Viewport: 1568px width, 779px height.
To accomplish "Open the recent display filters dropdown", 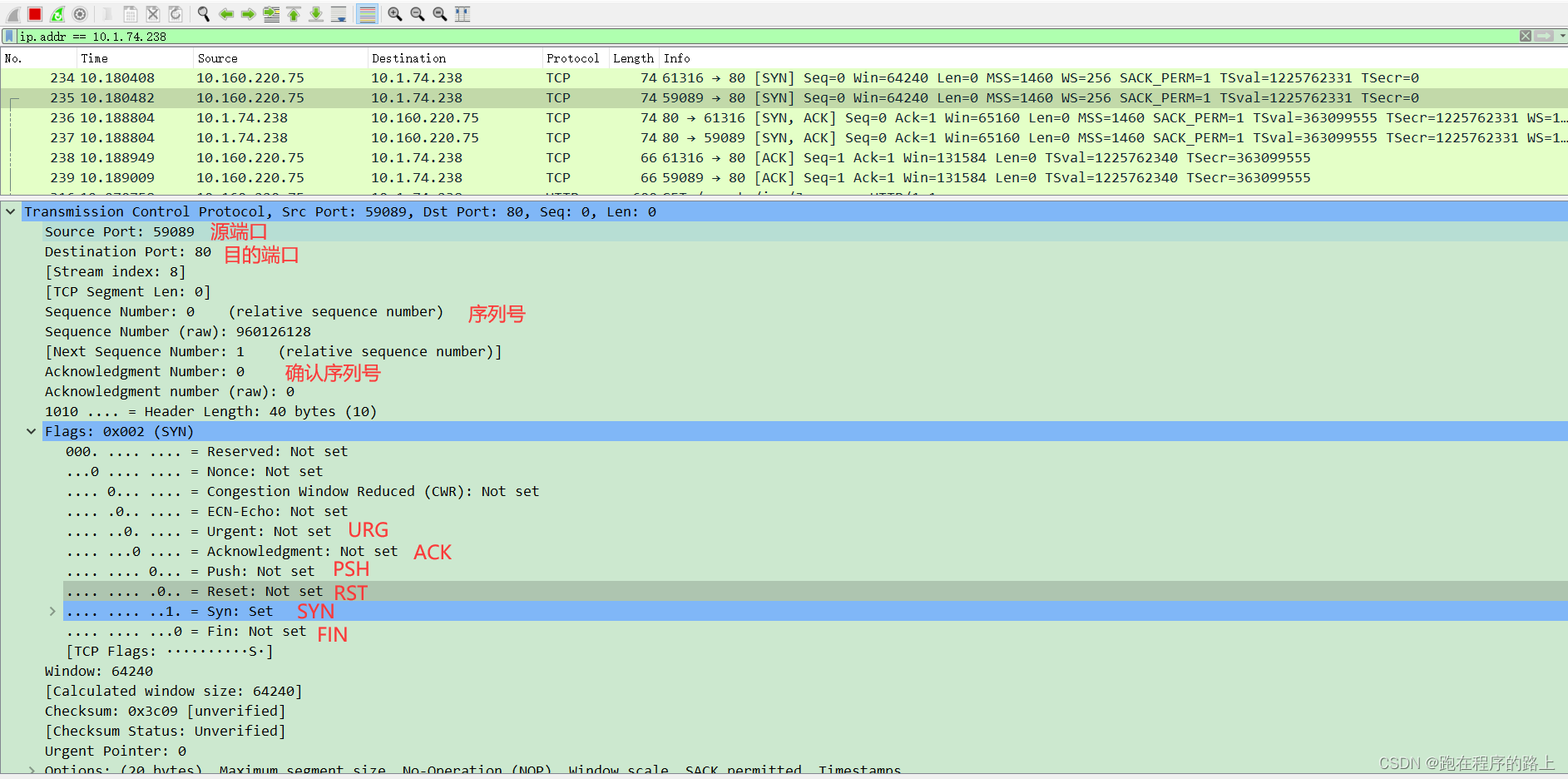I will [x=1562, y=36].
